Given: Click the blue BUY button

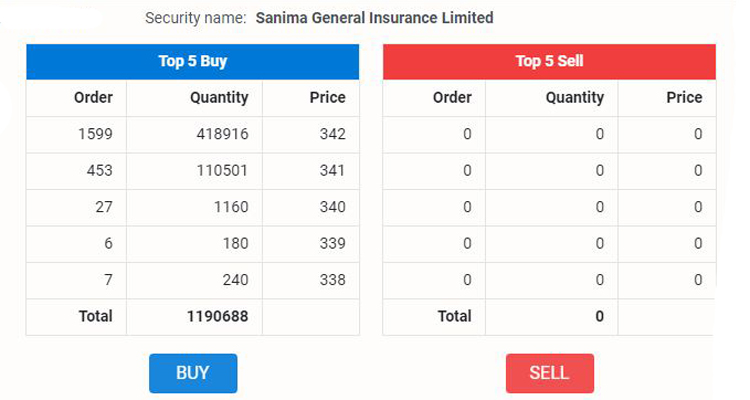Looking at the screenshot, I should pos(192,373).
